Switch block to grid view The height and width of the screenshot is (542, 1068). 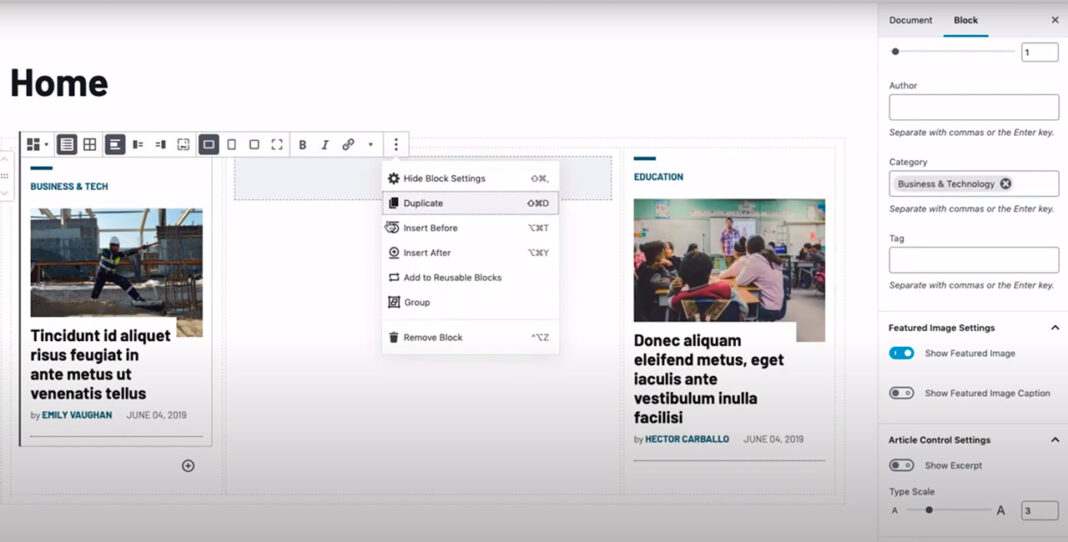[x=90, y=145]
